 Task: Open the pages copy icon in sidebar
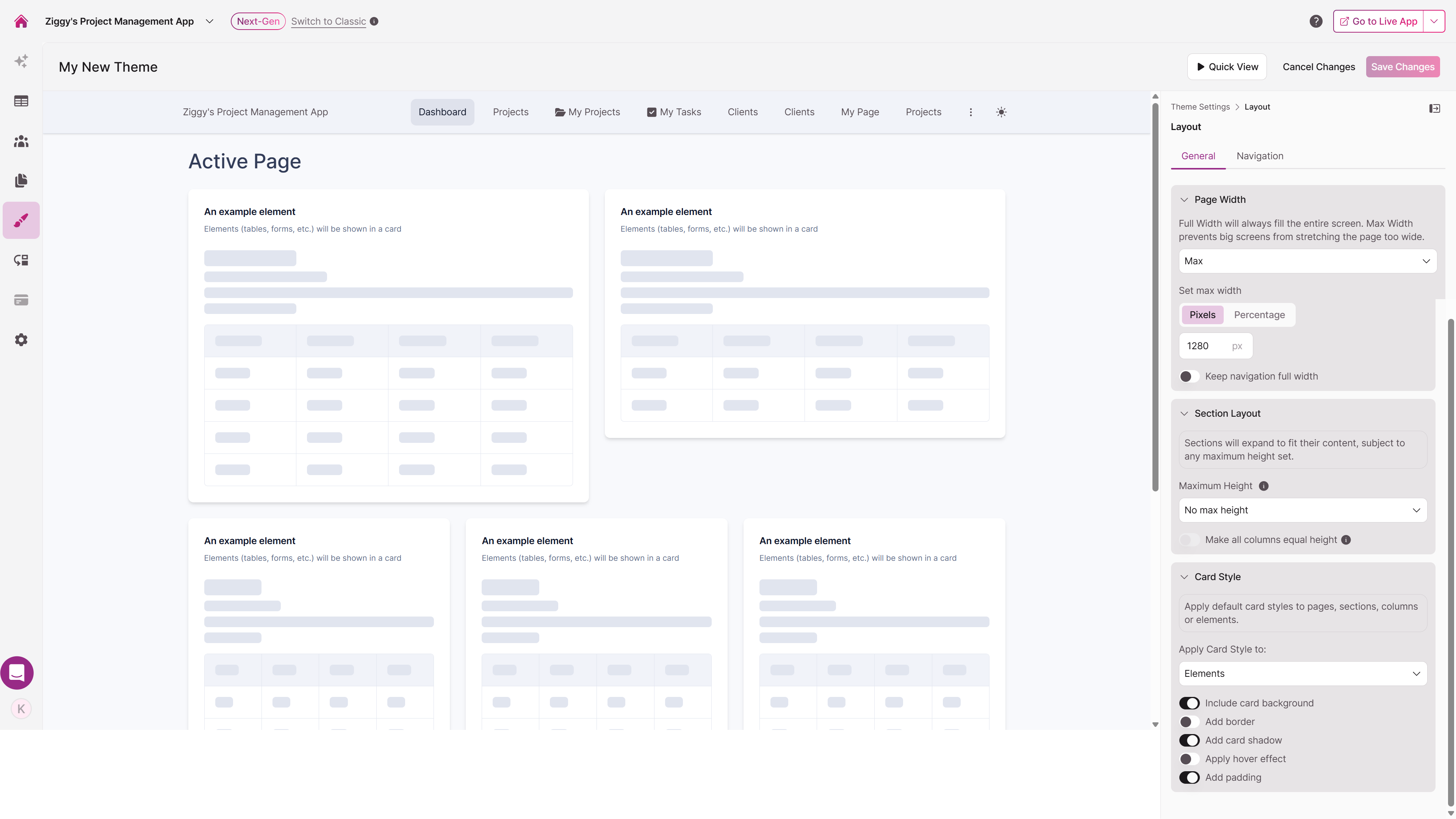(x=21, y=180)
